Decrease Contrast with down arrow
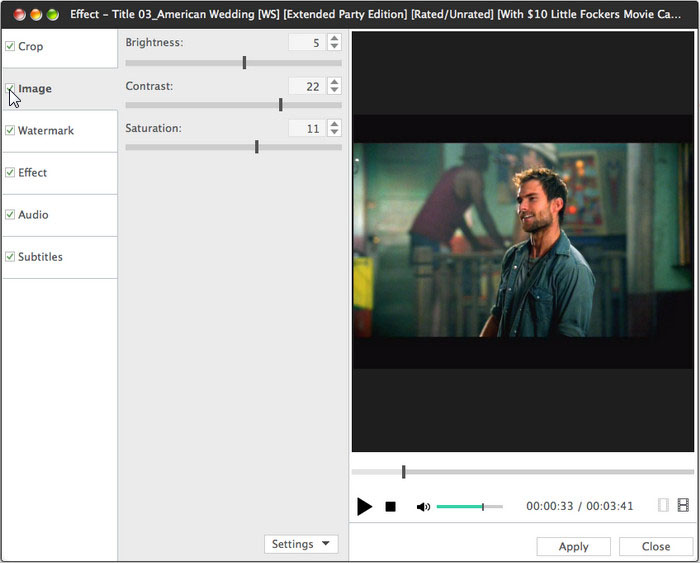 point(334,89)
